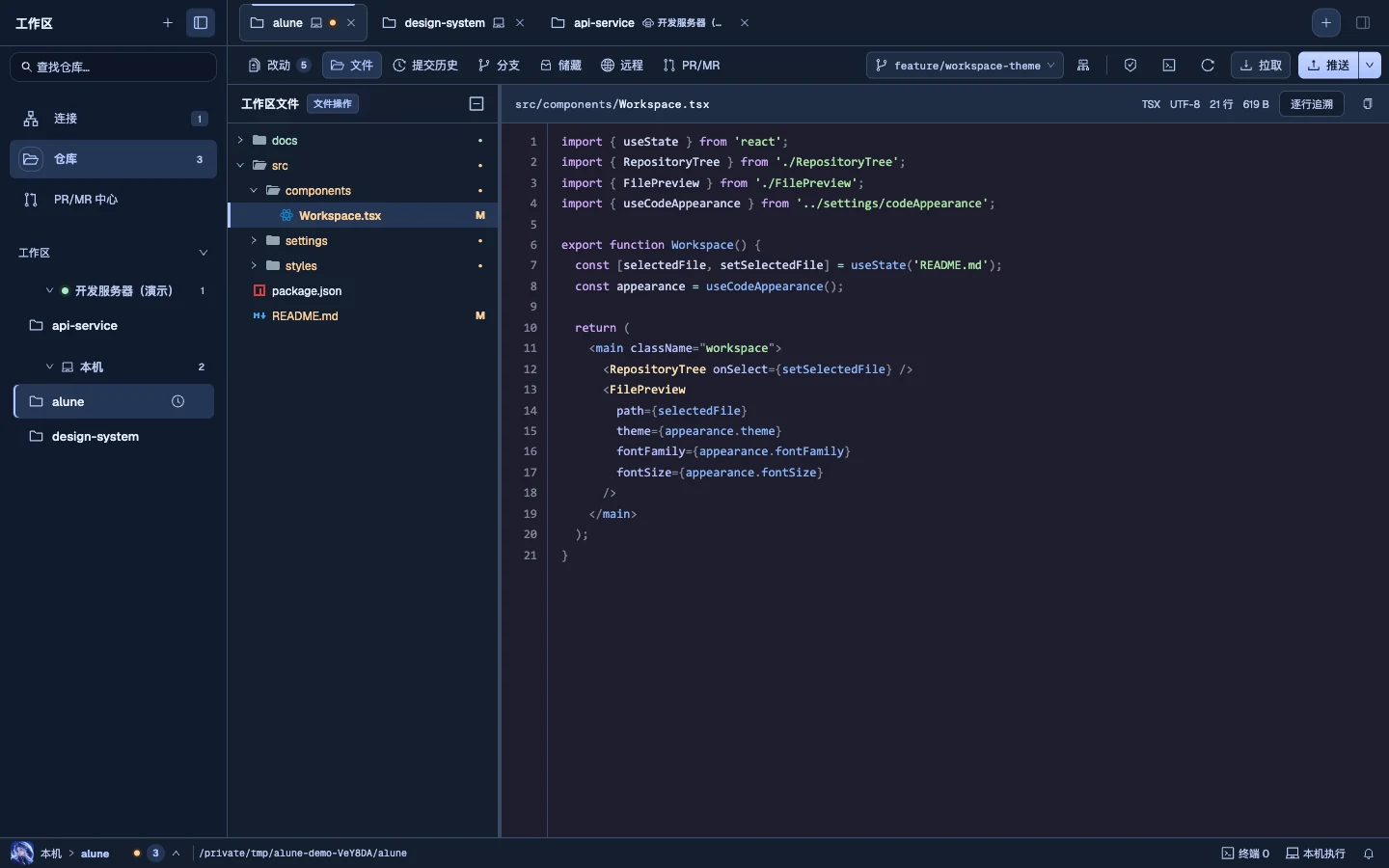Screen dimensions: 1389x868
Task: Open new tab with top-right plus button
Action: [1326, 22]
